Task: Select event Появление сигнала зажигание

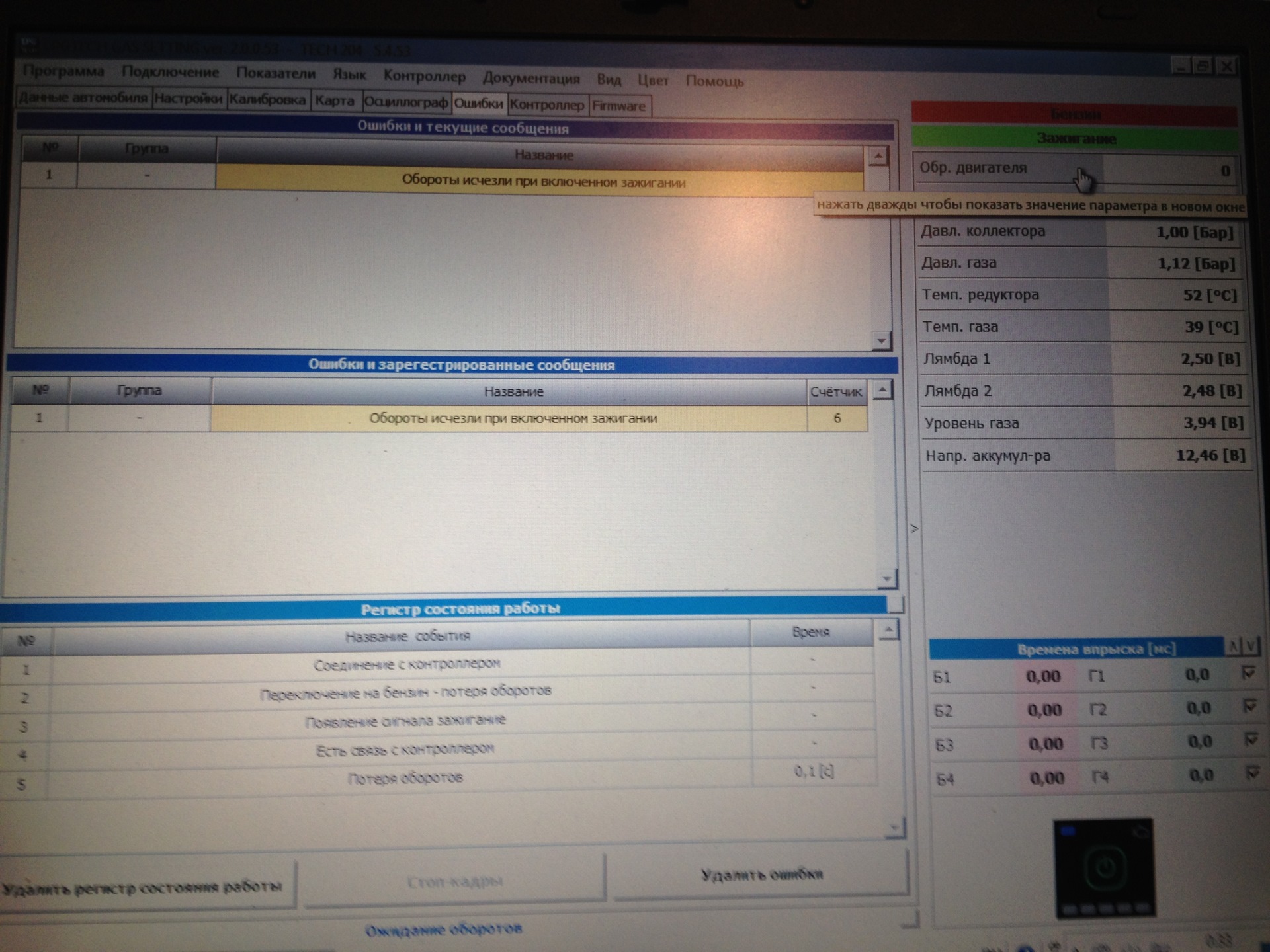Action: (438, 722)
